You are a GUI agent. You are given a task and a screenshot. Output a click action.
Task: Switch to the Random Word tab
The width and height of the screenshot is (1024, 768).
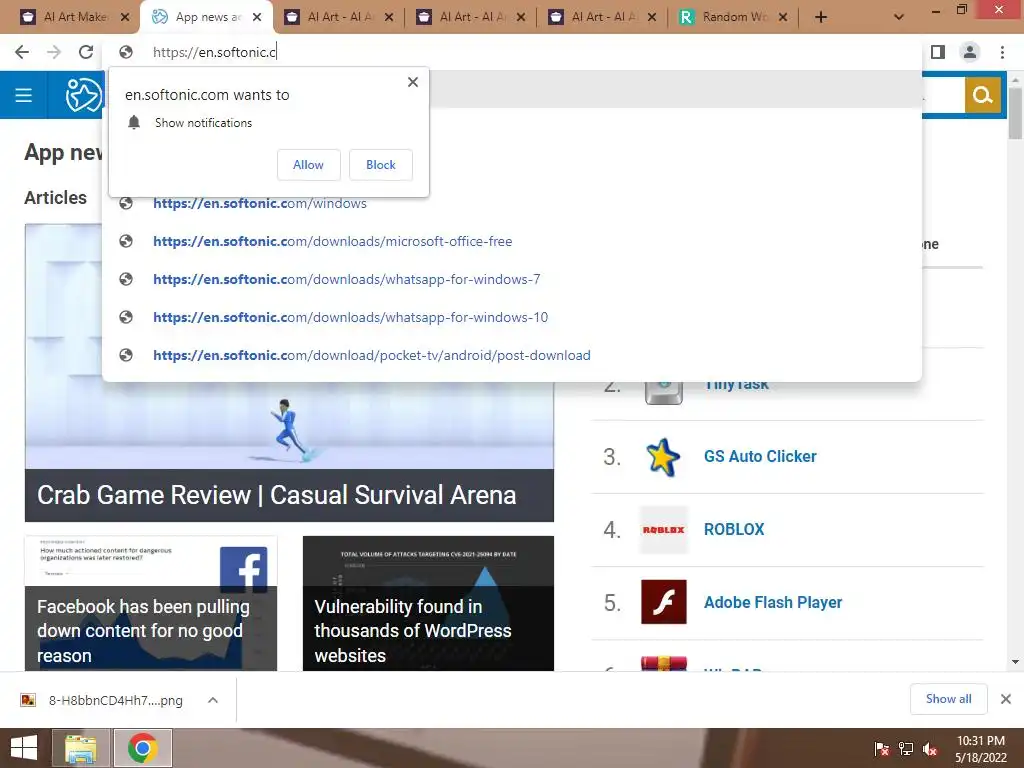[733, 17]
